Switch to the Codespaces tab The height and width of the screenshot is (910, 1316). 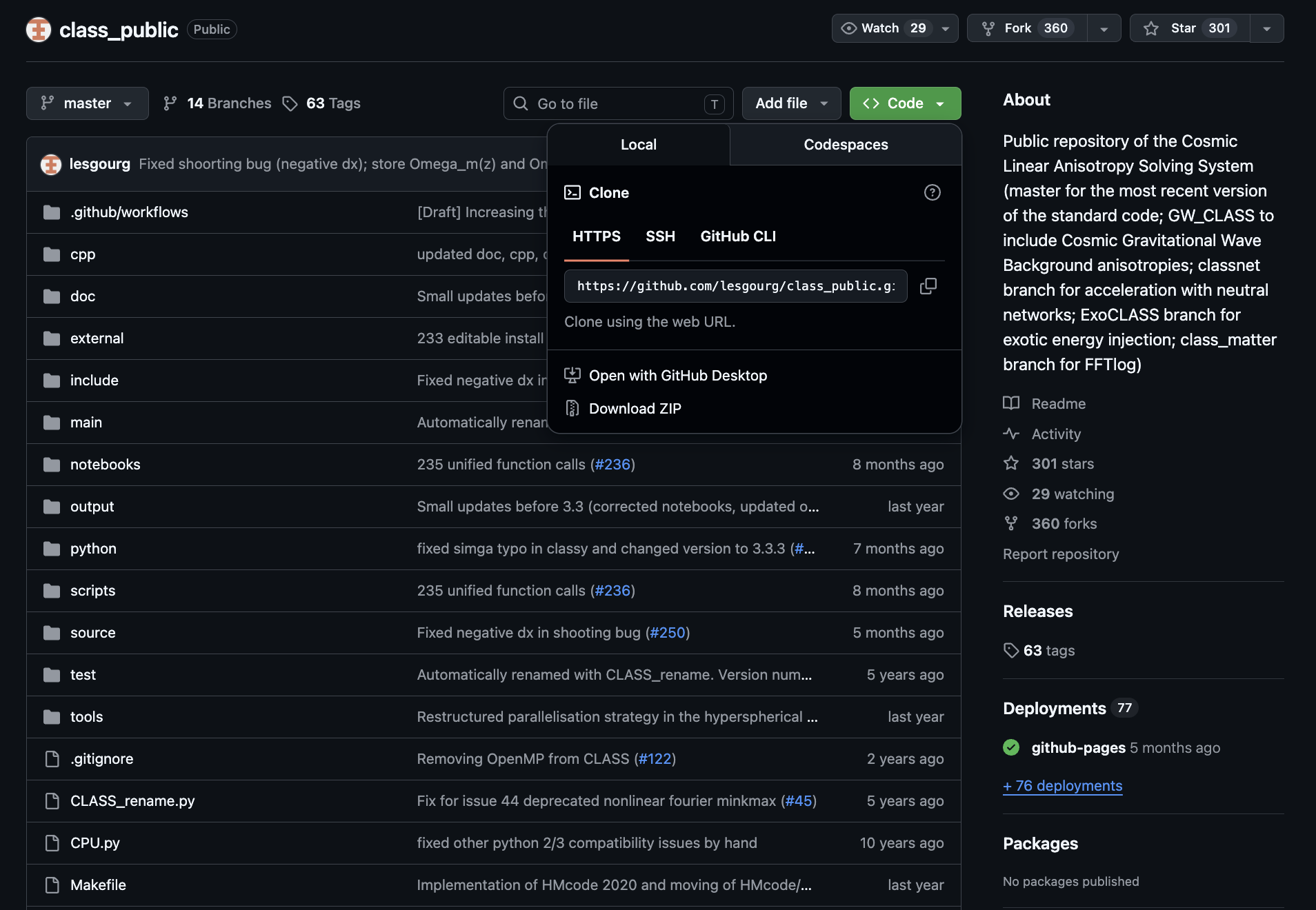[x=846, y=145]
